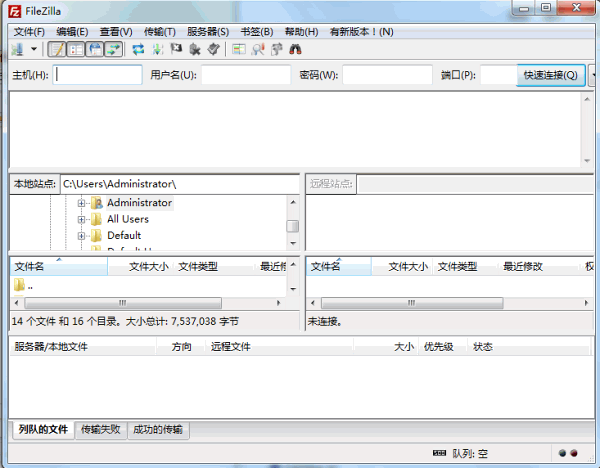Focus the 密码(W) password field
The height and width of the screenshot is (468, 600).
[387, 75]
